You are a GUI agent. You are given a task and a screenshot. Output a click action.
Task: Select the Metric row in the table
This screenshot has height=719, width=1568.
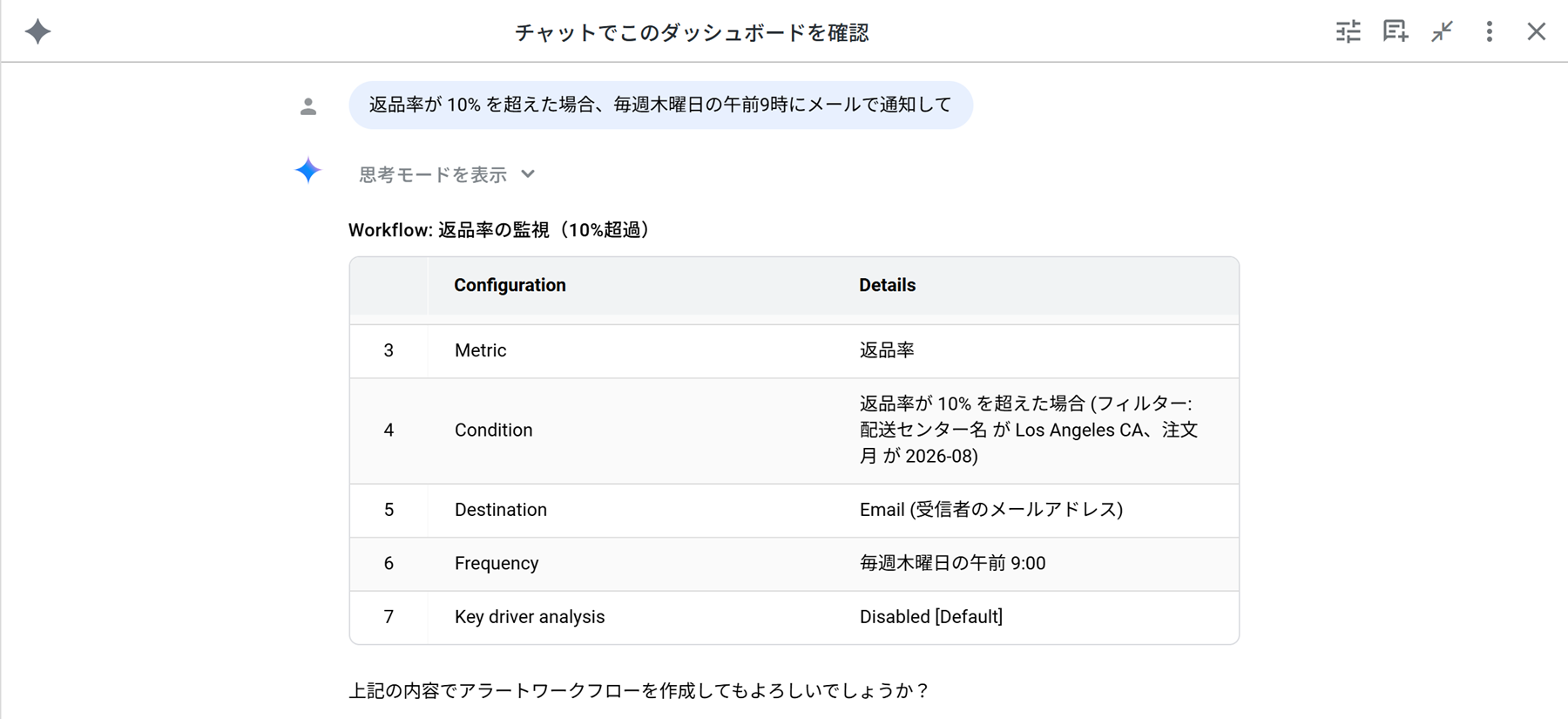[794, 350]
